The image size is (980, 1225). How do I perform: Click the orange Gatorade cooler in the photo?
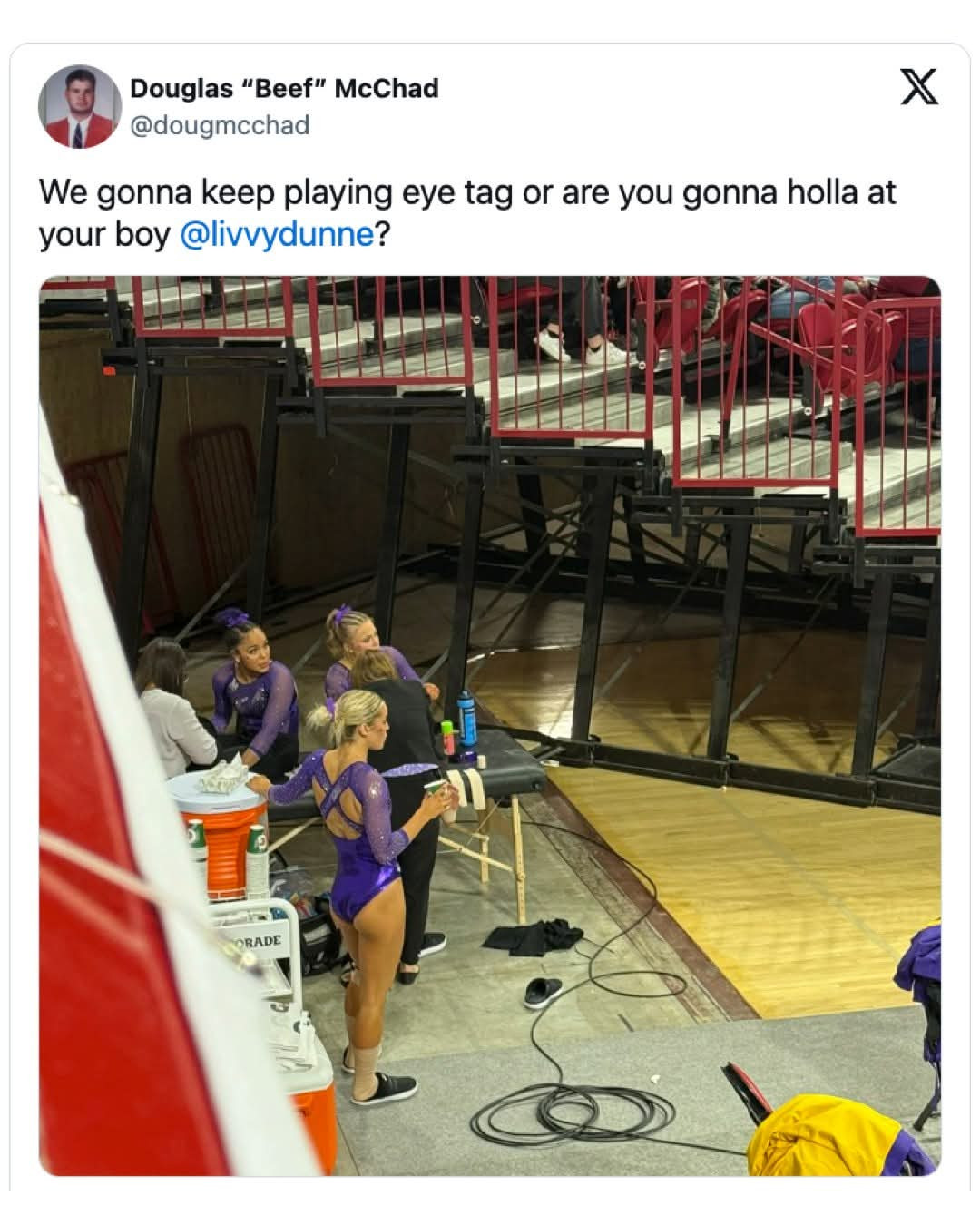point(216,830)
